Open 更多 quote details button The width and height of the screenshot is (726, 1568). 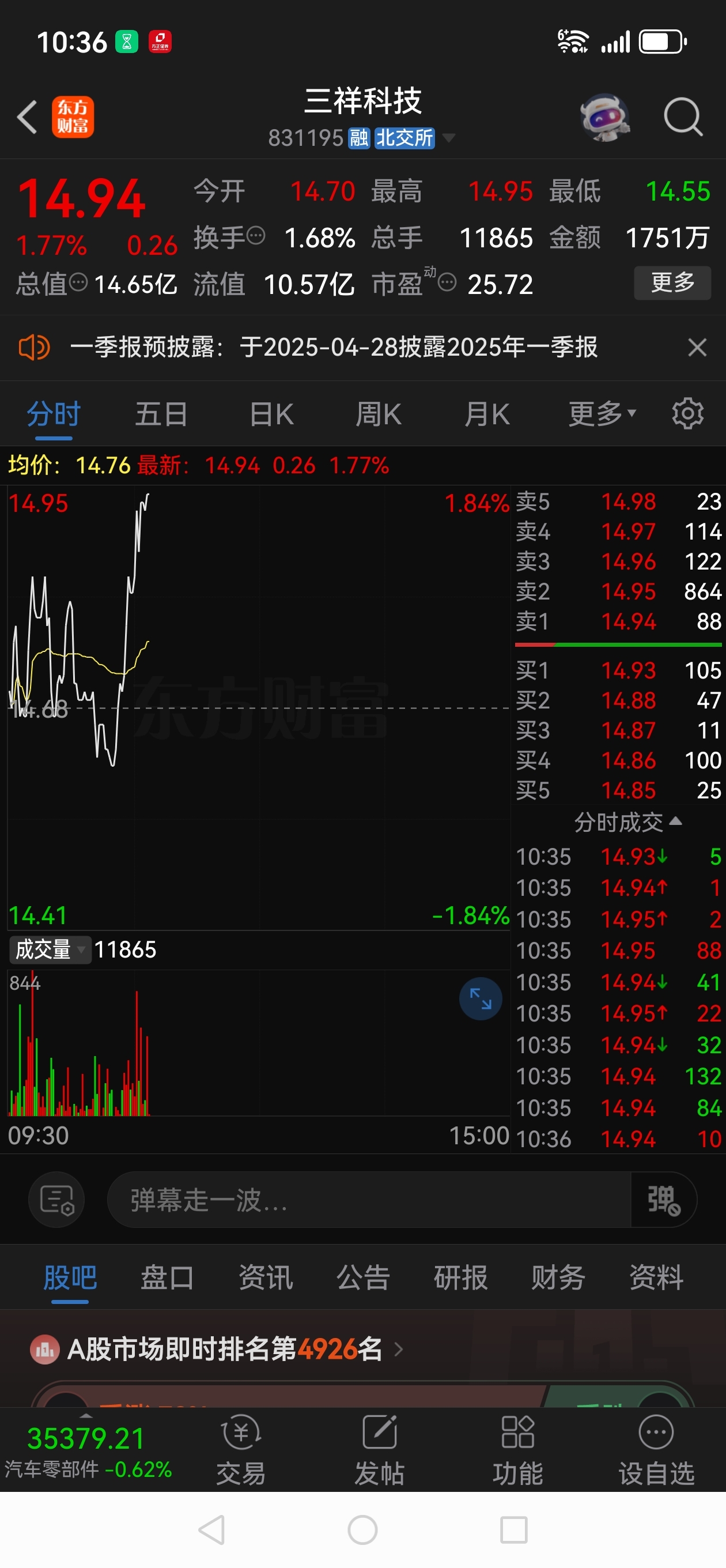(672, 282)
